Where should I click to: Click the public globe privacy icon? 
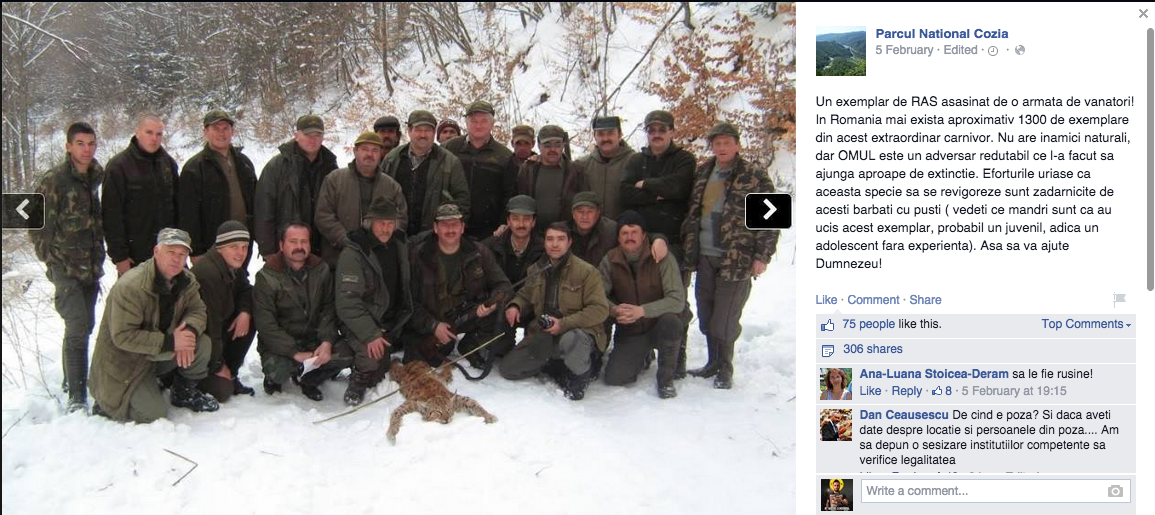(1019, 50)
